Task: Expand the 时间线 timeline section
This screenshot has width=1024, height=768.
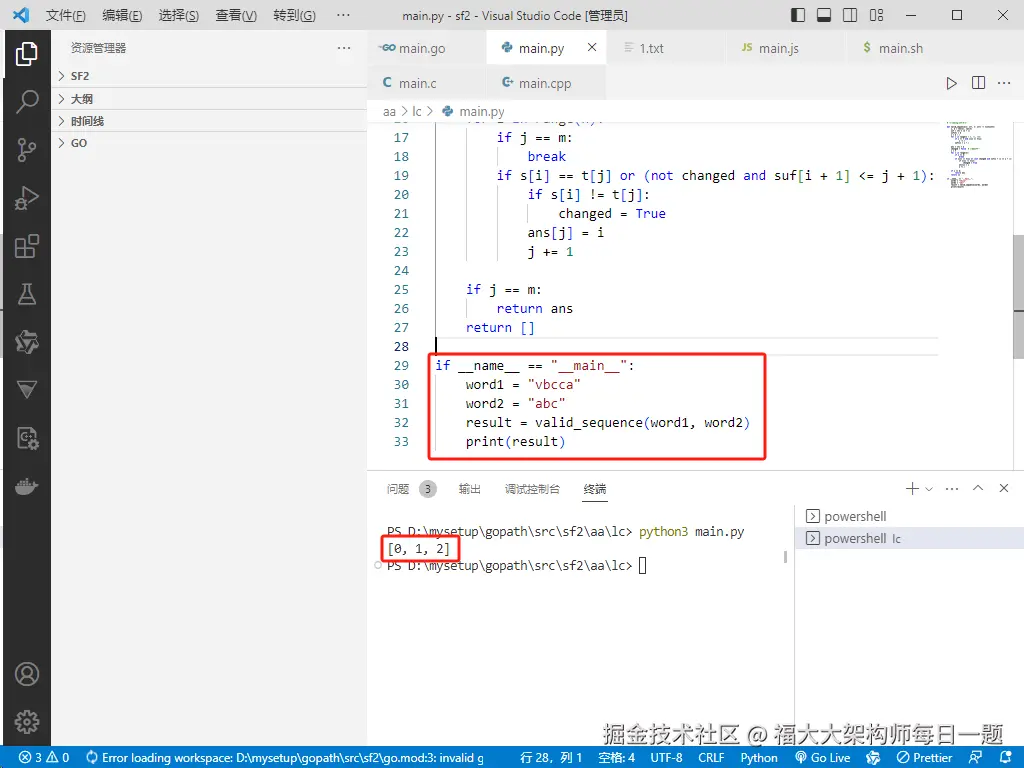Action: 209,121
